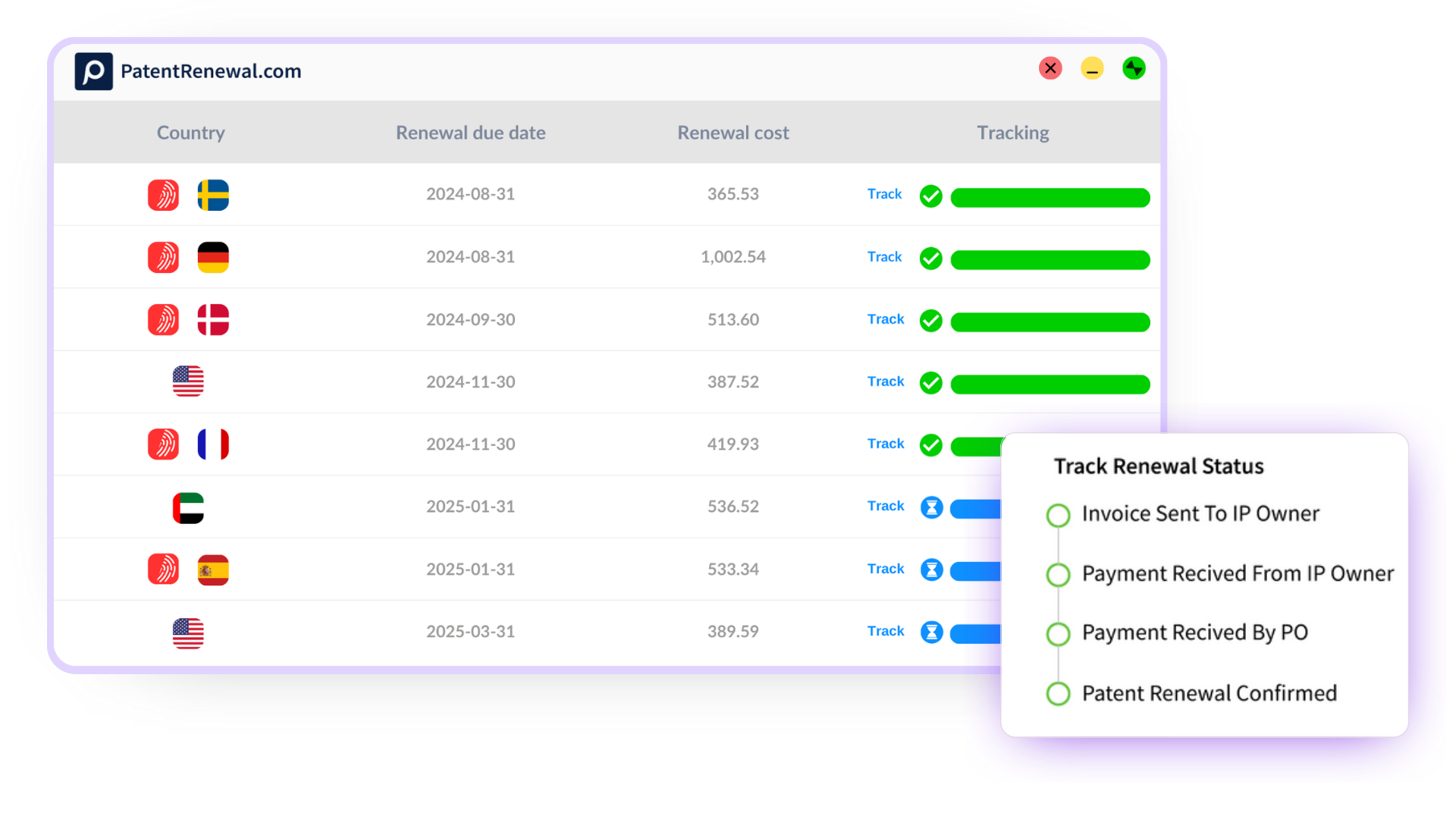The width and height of the screenshot is (1456, 819).
Task: Open the Country column header sort
Action: click(190, 132)
